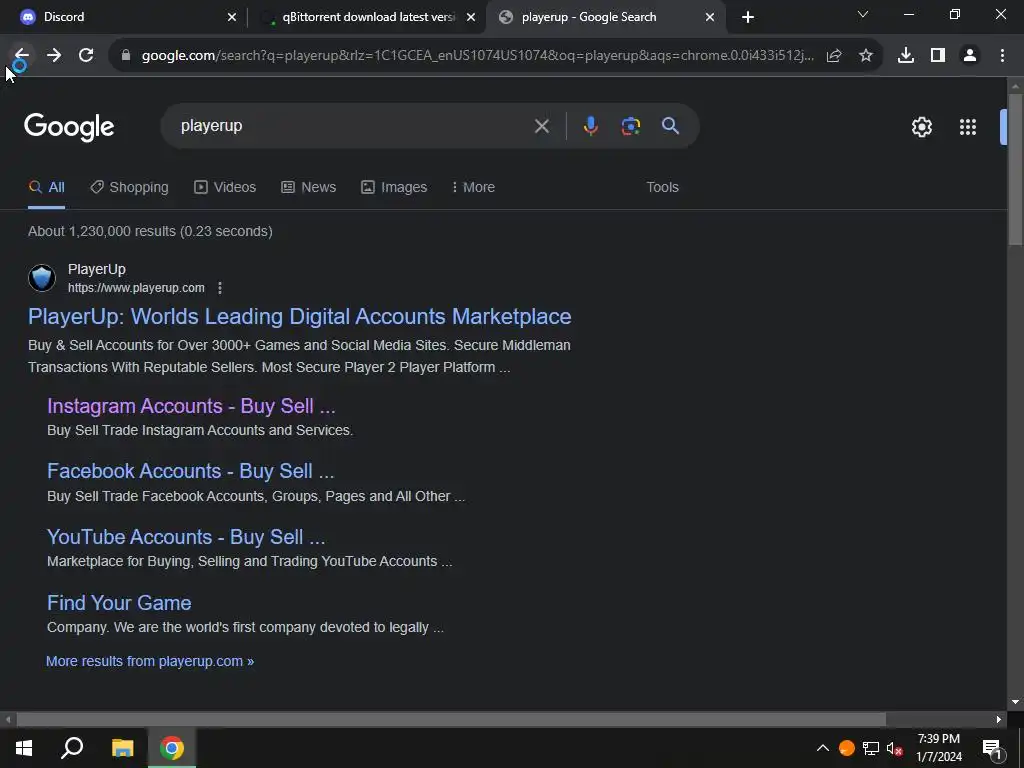Select the All results filter
Image resolution: width=1024 pixels, height=768 pixels.
click(46, 187)
